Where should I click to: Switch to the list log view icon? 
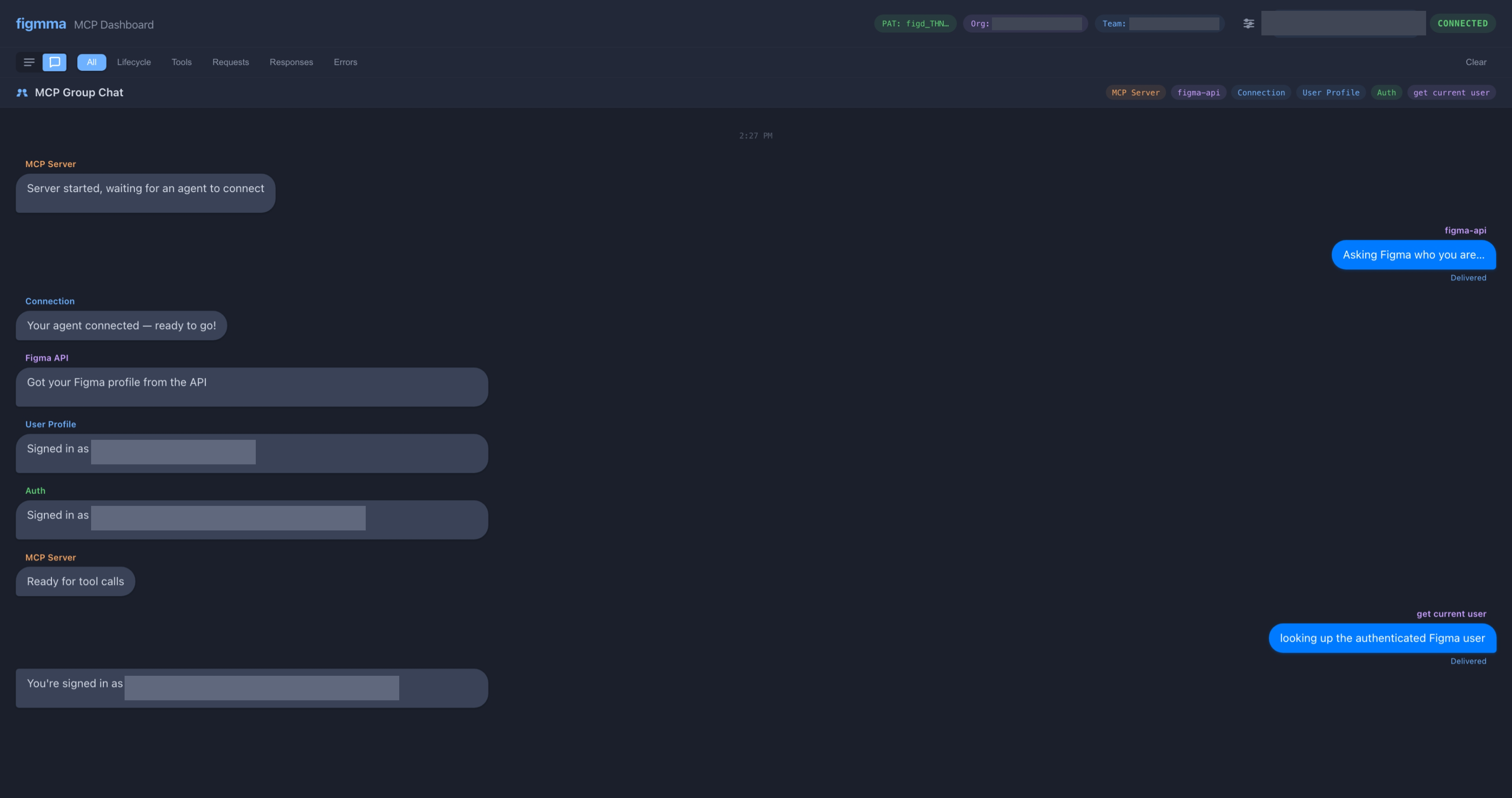(x=29, y=62)
